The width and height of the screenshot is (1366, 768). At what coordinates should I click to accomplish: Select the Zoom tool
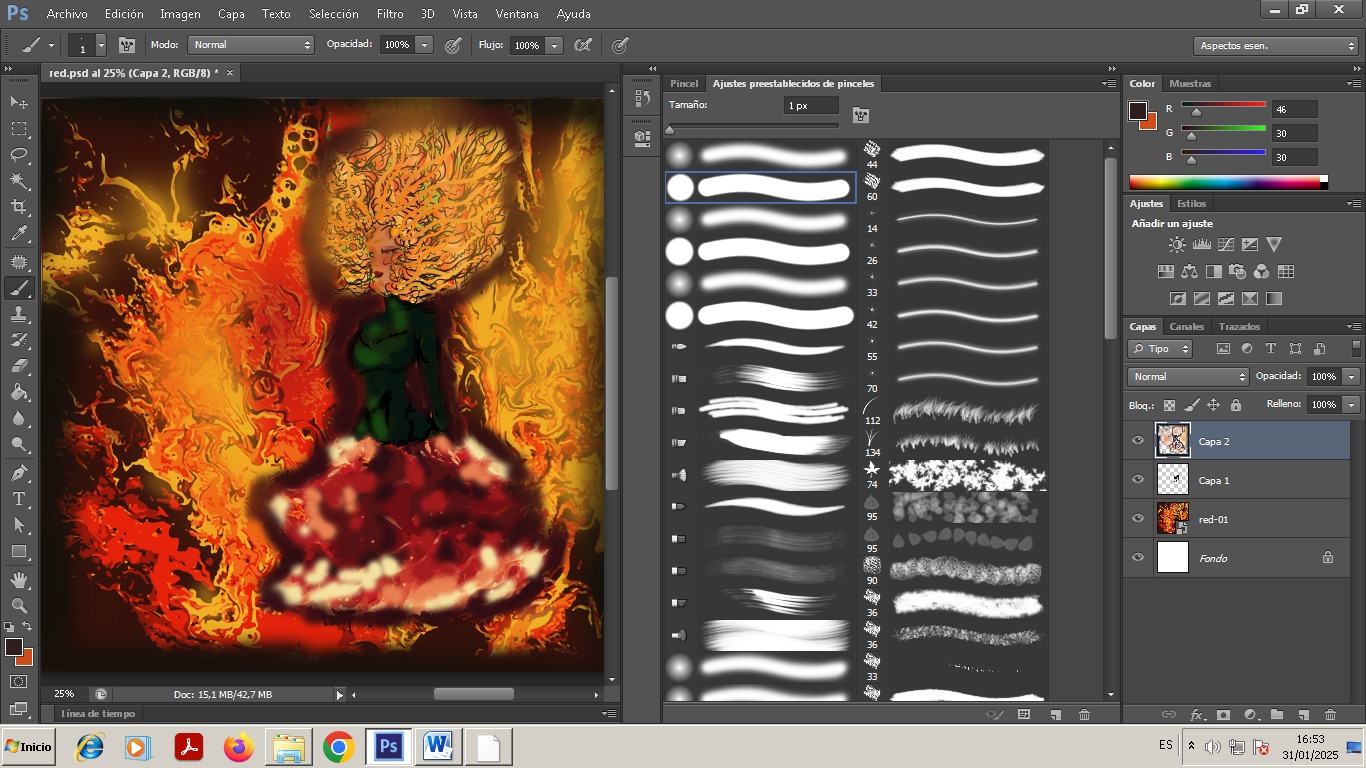tap(19, 605)
